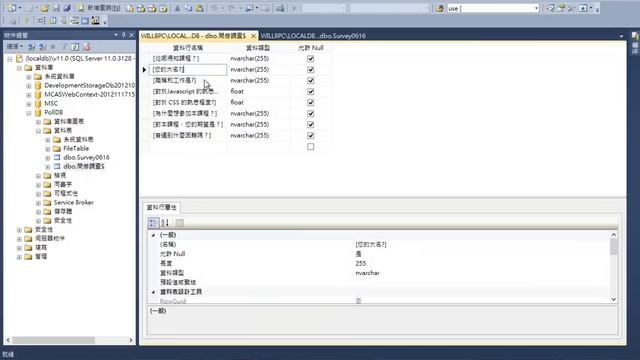Click the Open File folder icon

click(x=44, y=8)
